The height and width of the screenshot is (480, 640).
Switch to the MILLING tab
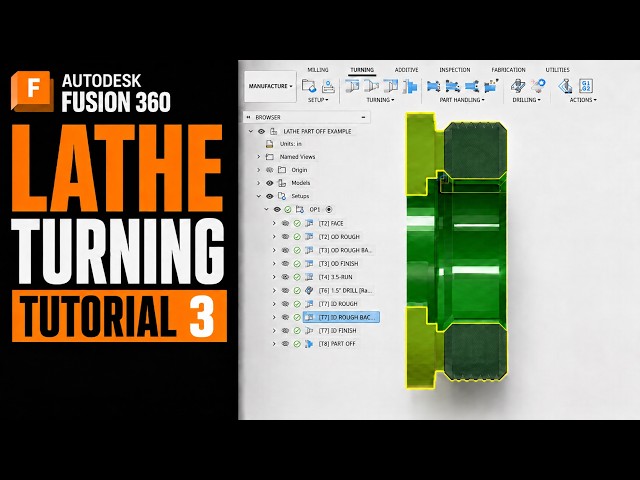click(x=318, y=70)
